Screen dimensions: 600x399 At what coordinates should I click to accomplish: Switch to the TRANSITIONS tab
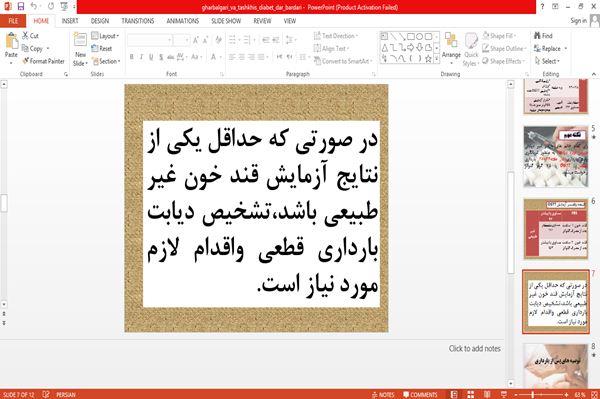click(x=138, y=21)
